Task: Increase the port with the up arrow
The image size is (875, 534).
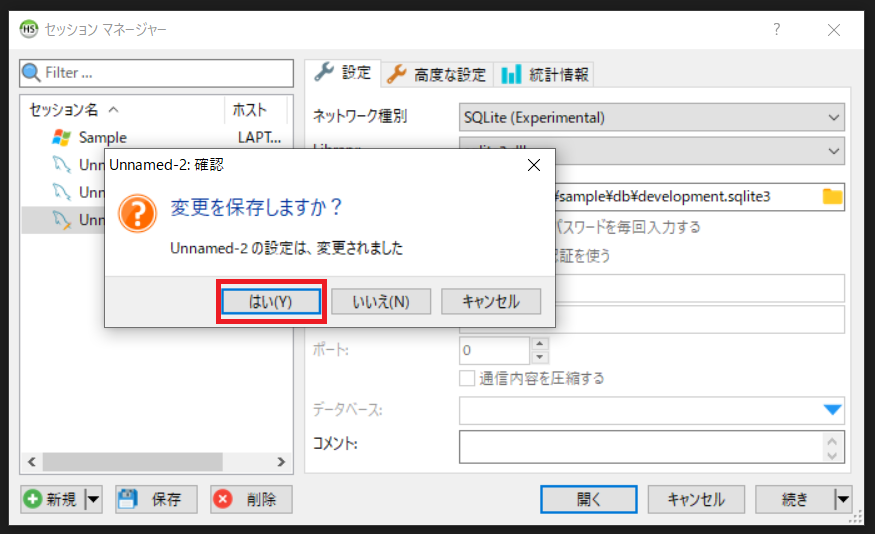Action: tap(540, 344)
